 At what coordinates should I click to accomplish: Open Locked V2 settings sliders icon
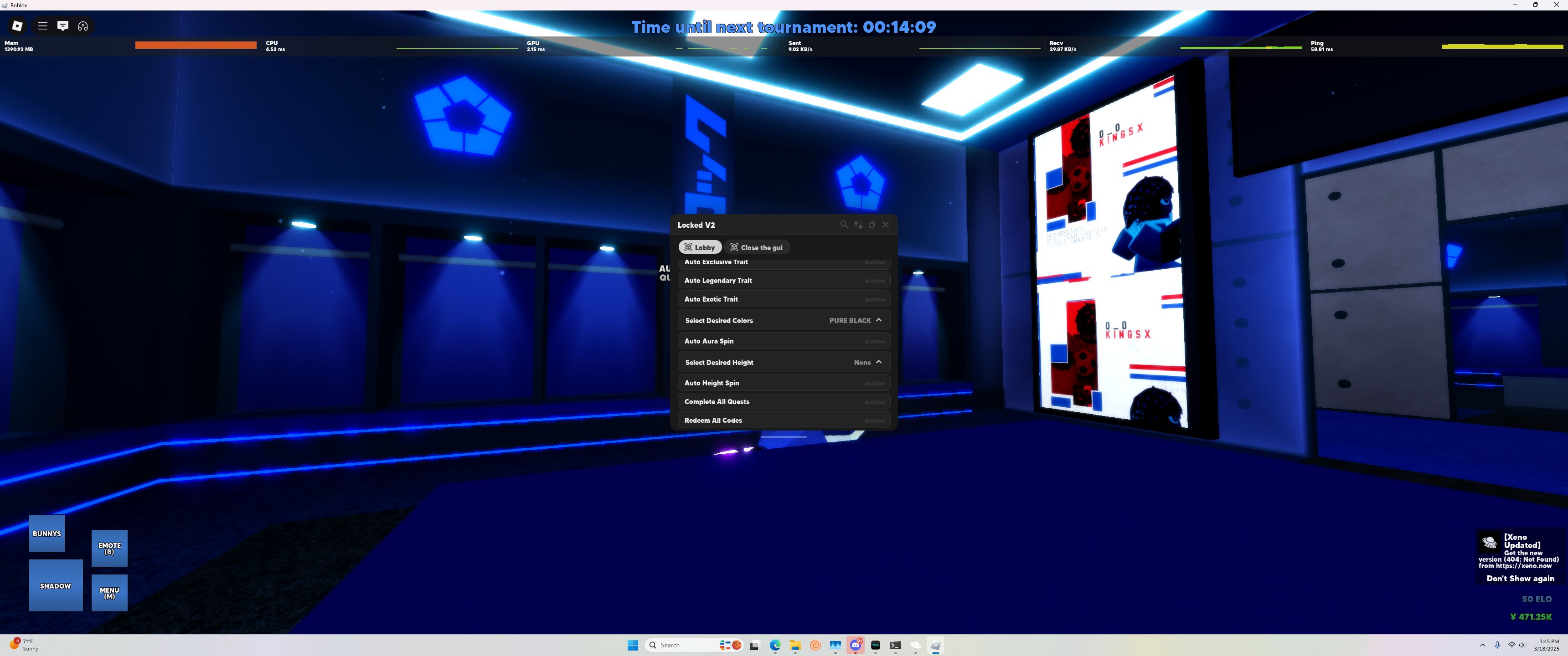point(858,225)
